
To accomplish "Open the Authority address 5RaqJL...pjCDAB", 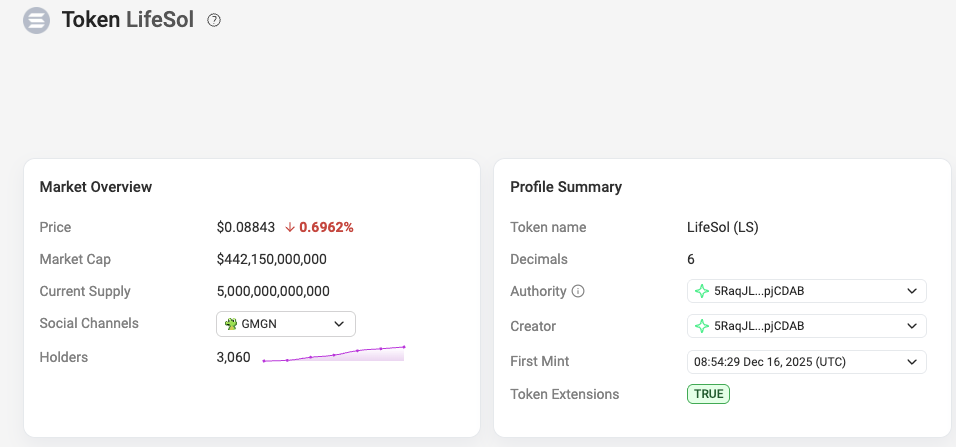I will pos(759,291).
